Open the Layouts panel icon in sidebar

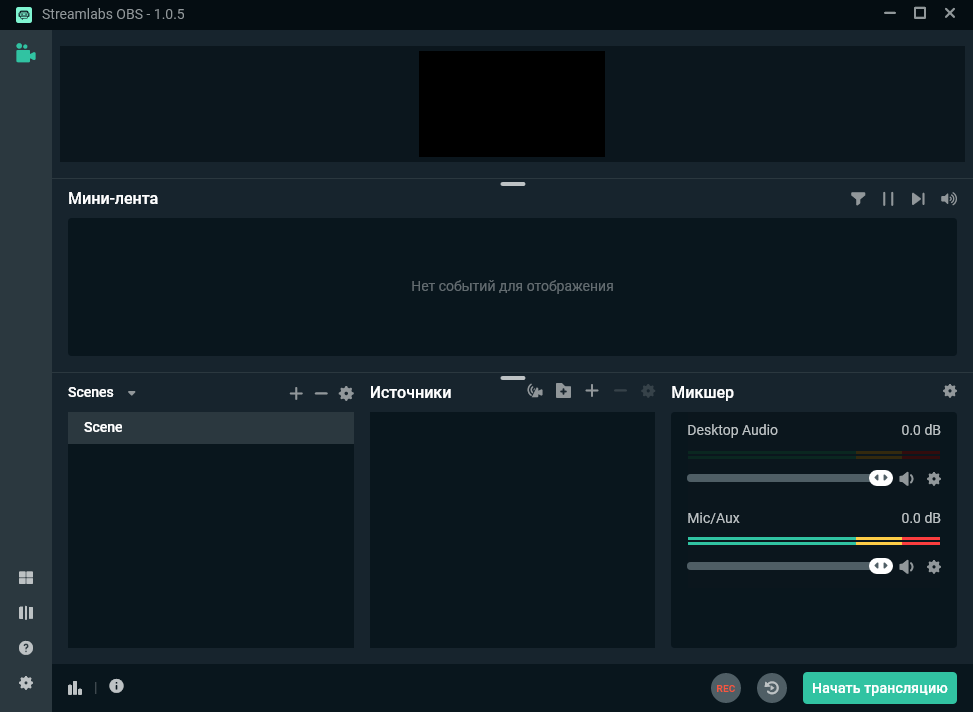tap(25, 612)
